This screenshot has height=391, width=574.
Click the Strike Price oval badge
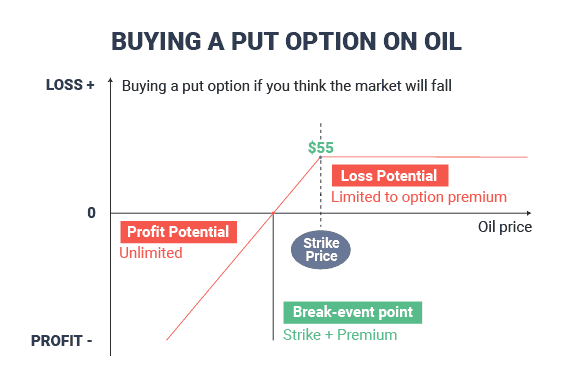321,250
